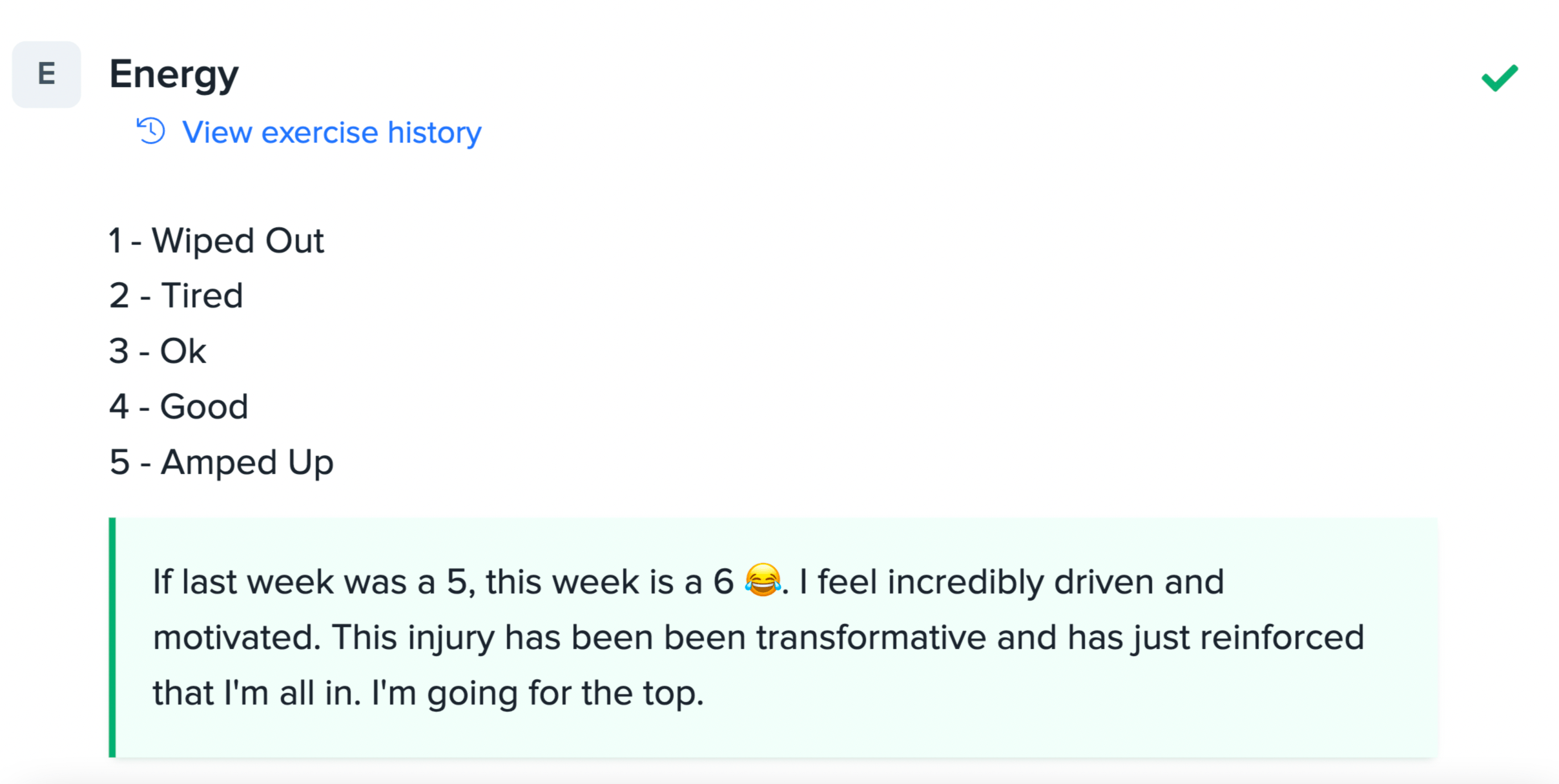Click the E exercise letter badge

[46, 74]
